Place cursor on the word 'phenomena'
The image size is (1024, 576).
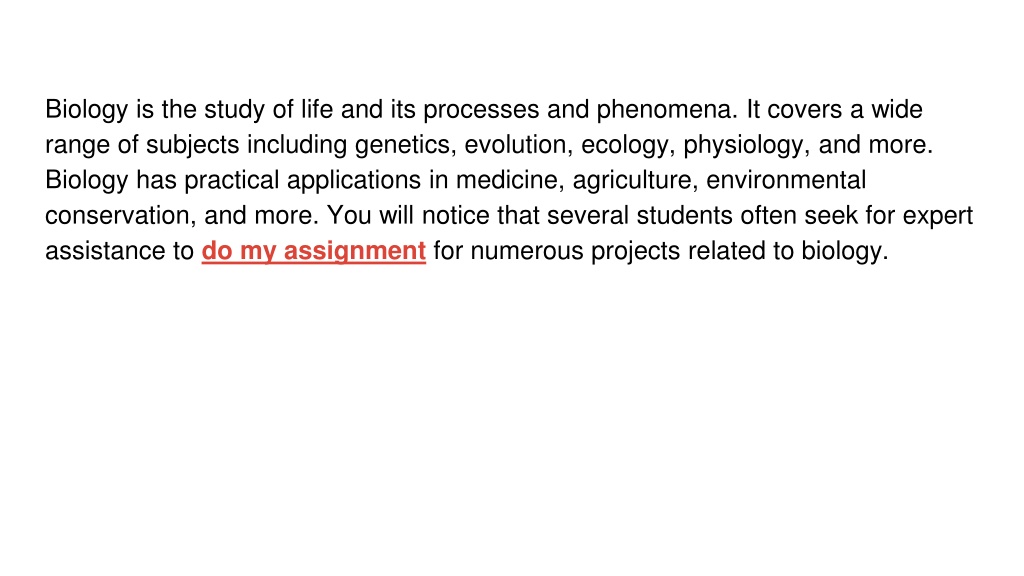pyautogui.click(x=667, y=110)
